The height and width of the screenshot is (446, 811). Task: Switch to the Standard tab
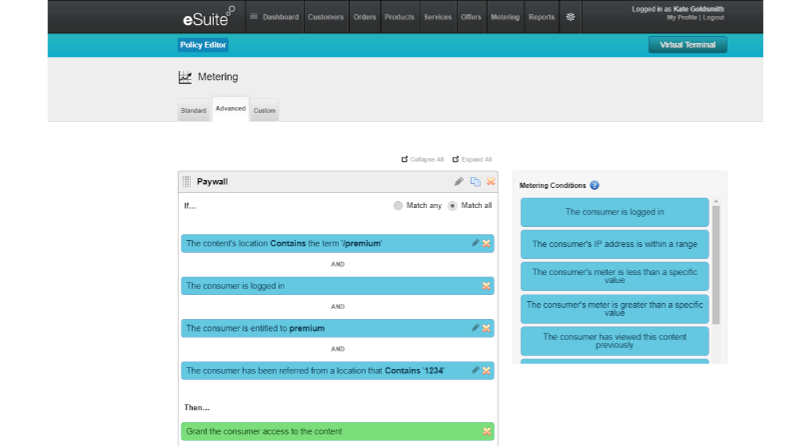(x=193, y=110)
